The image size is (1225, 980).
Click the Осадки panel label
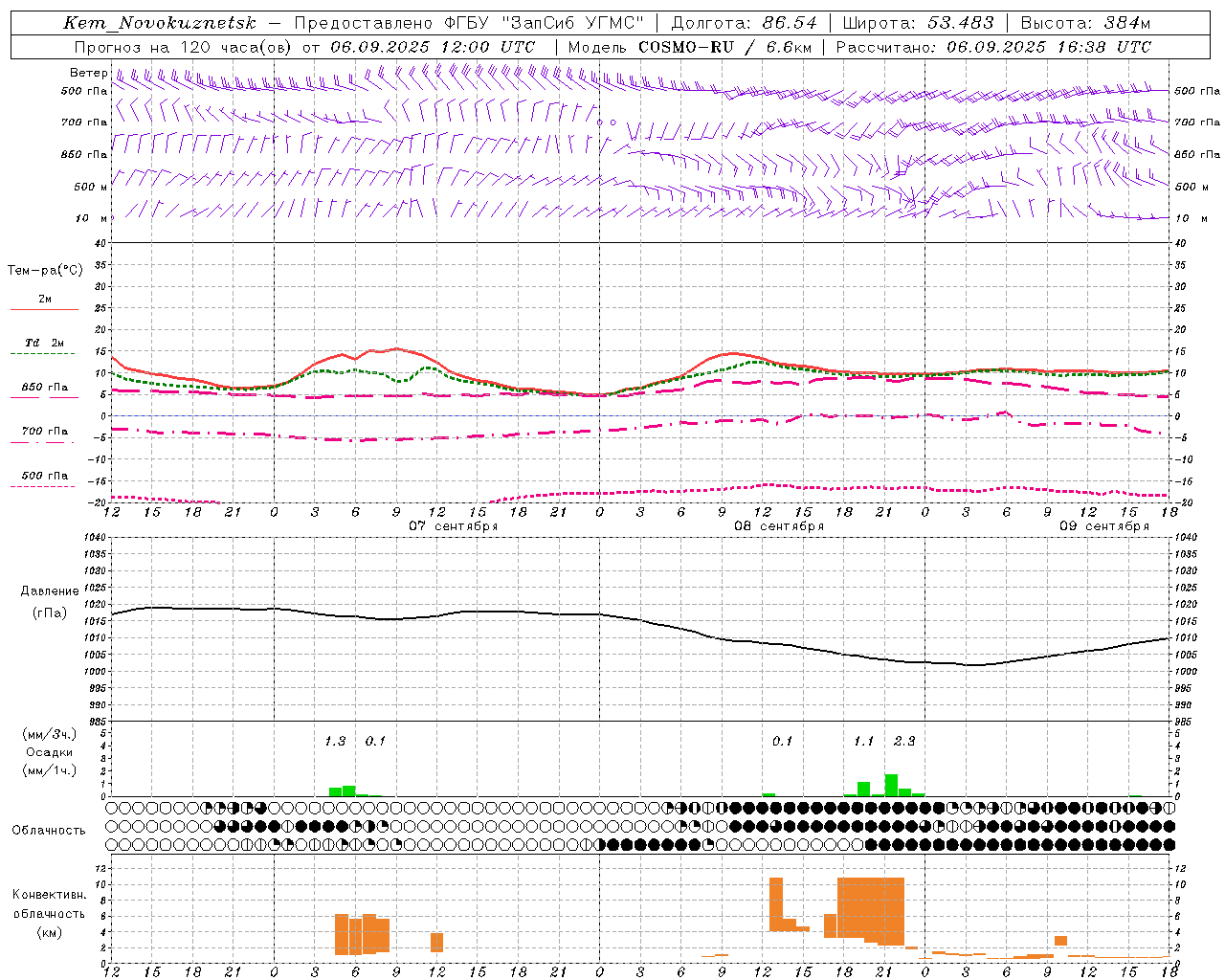point(50,752)
